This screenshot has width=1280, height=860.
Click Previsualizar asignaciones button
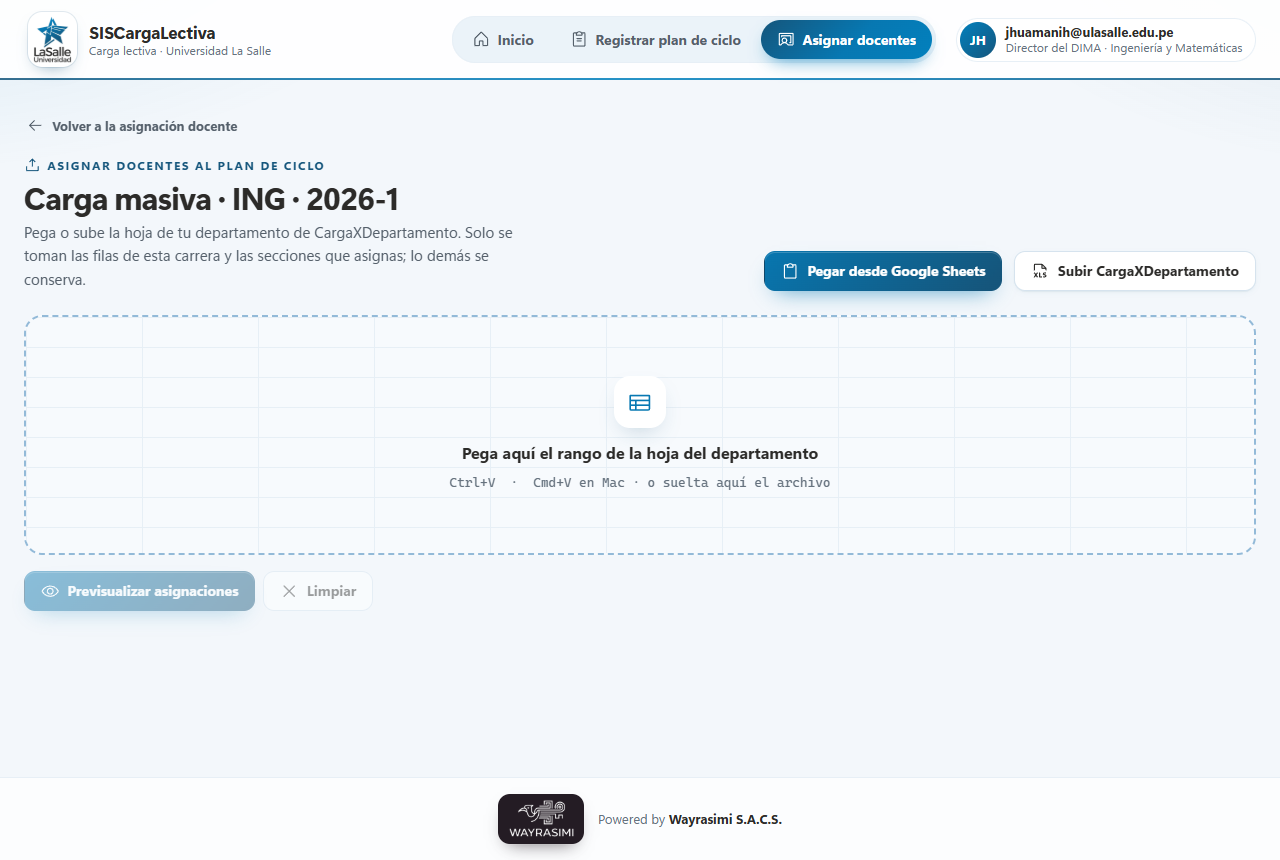click(x=140, y=591)
